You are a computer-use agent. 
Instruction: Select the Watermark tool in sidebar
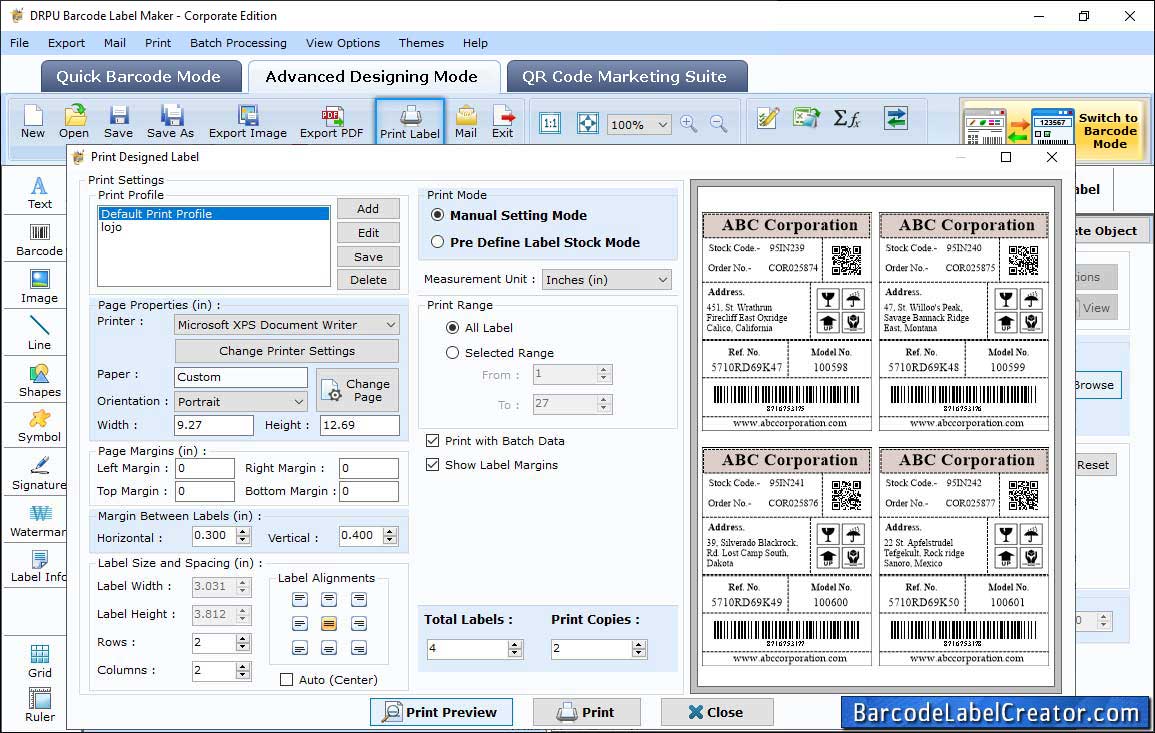pos(39,522)
